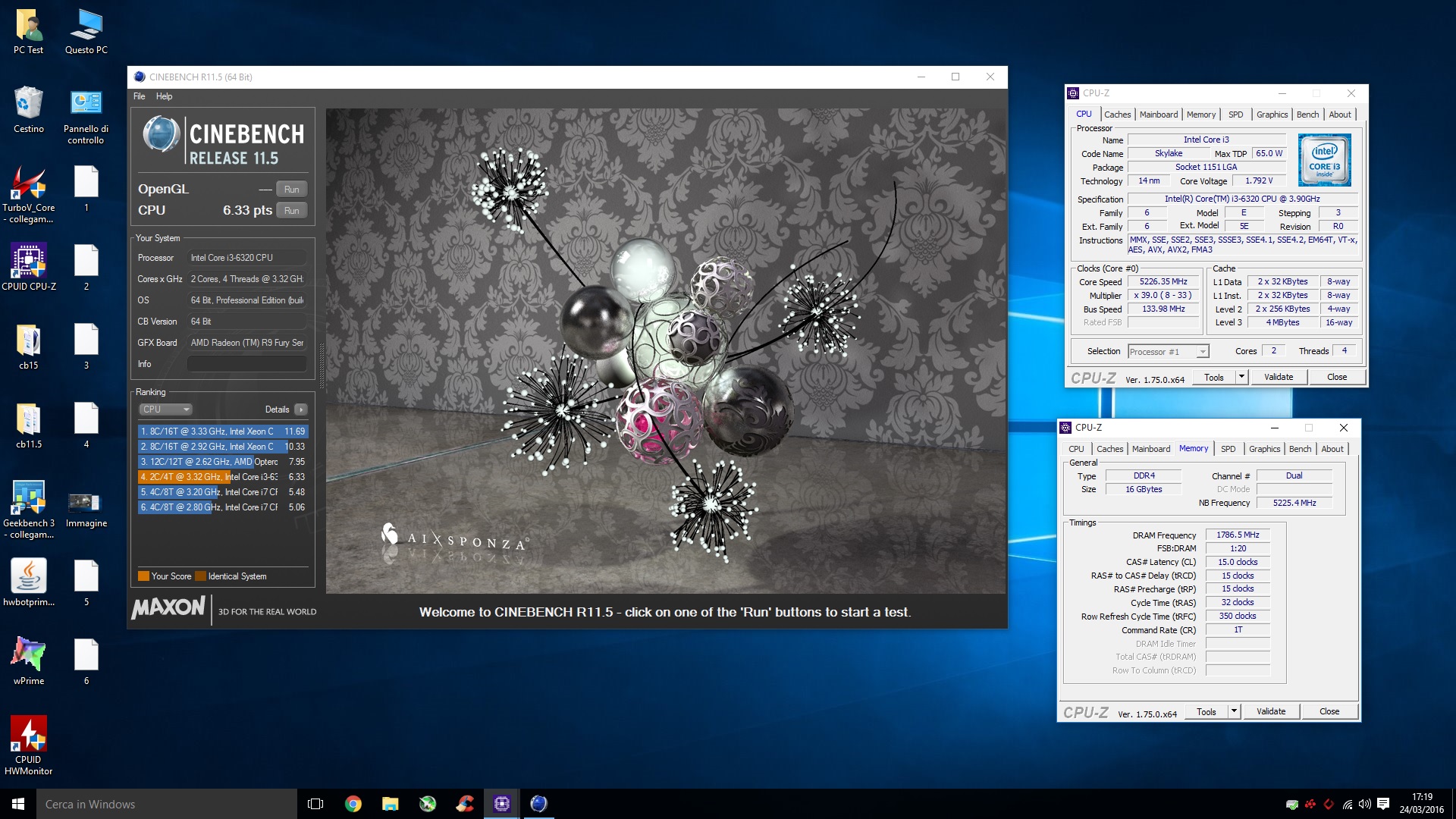Click Validate in top CPU-Z window
Screen dimensions: 1456x819
pos(1279,377)
